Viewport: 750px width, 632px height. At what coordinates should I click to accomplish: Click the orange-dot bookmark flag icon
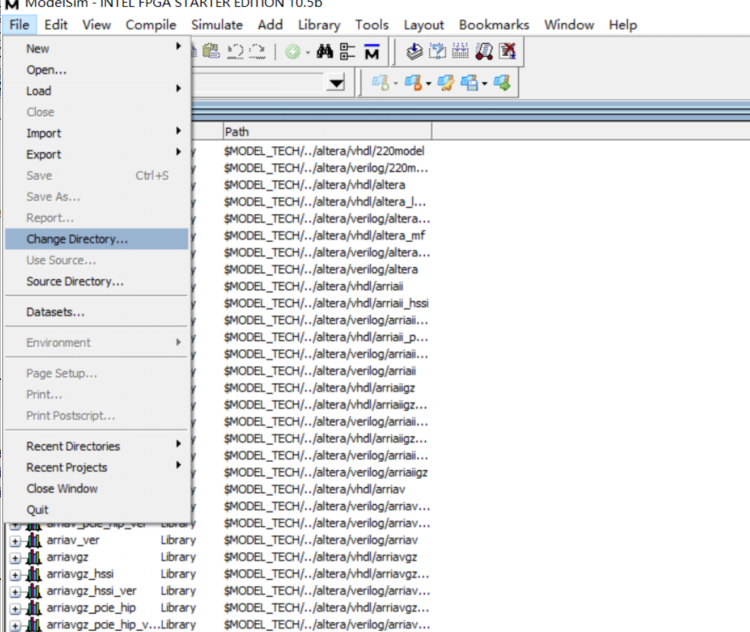[413, 83]
